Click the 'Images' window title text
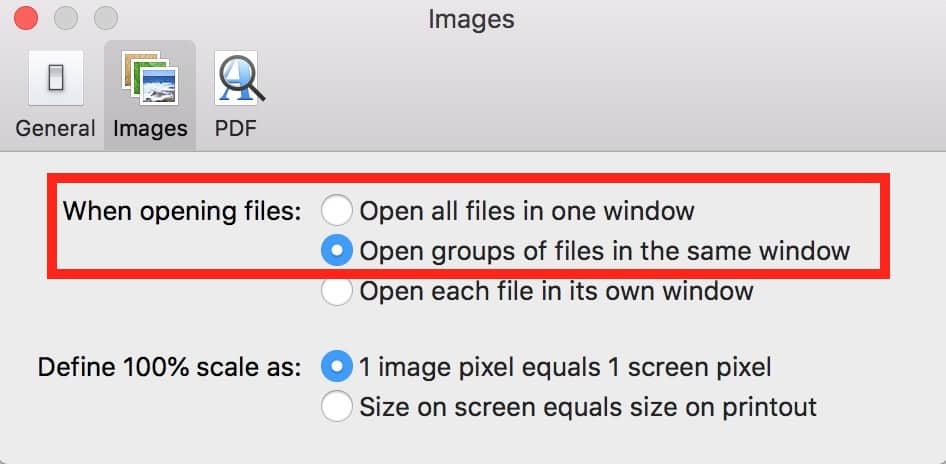This screenshot has width=946, height=464. [471, 19]
